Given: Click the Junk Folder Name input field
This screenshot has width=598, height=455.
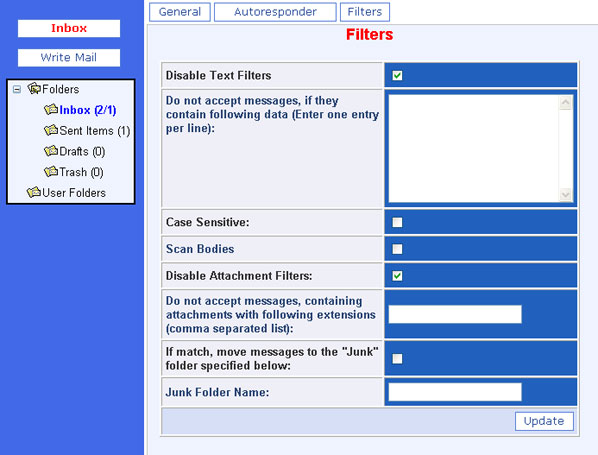Looking at the screenshot, I should (455, 392).
